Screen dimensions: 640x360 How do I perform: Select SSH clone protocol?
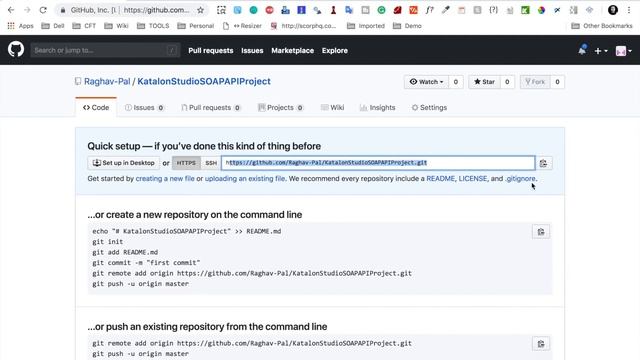tap(211, 163)
